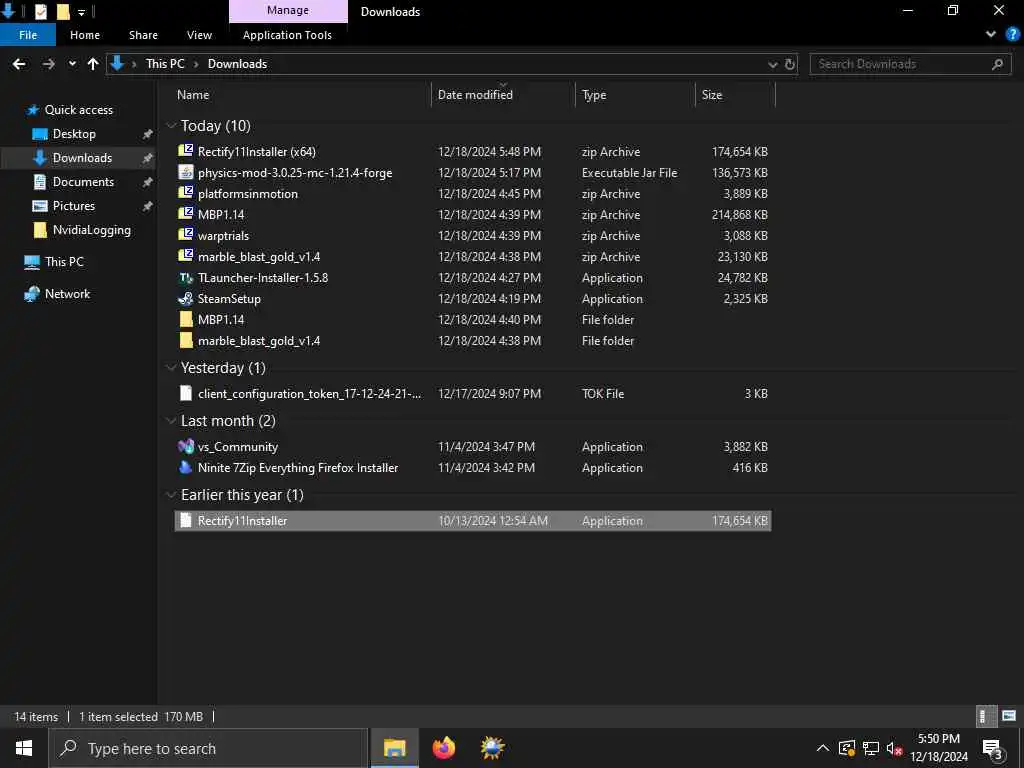Click the taskbar search box

208,748
